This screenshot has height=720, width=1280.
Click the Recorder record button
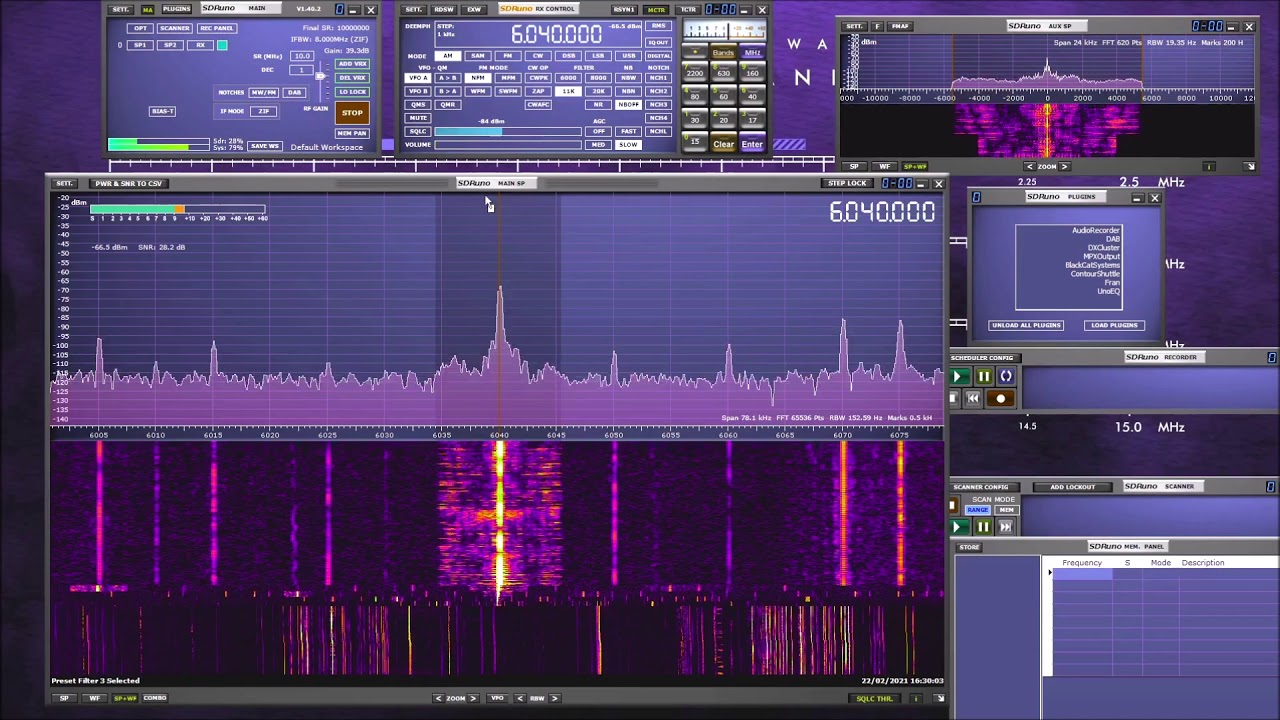pyautogui.click(x=1000, y=398)
